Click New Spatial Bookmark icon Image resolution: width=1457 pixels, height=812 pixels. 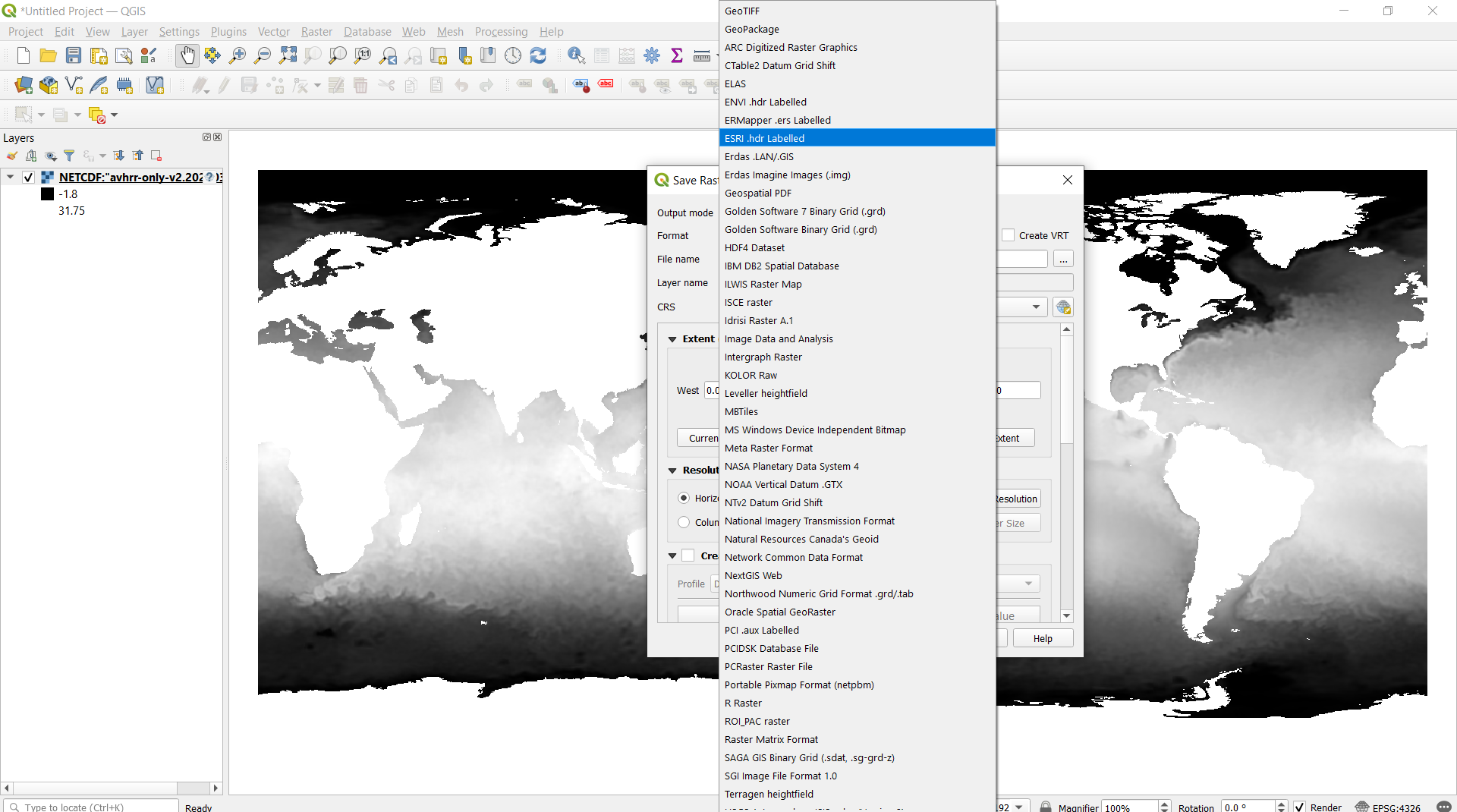point(464,55)
